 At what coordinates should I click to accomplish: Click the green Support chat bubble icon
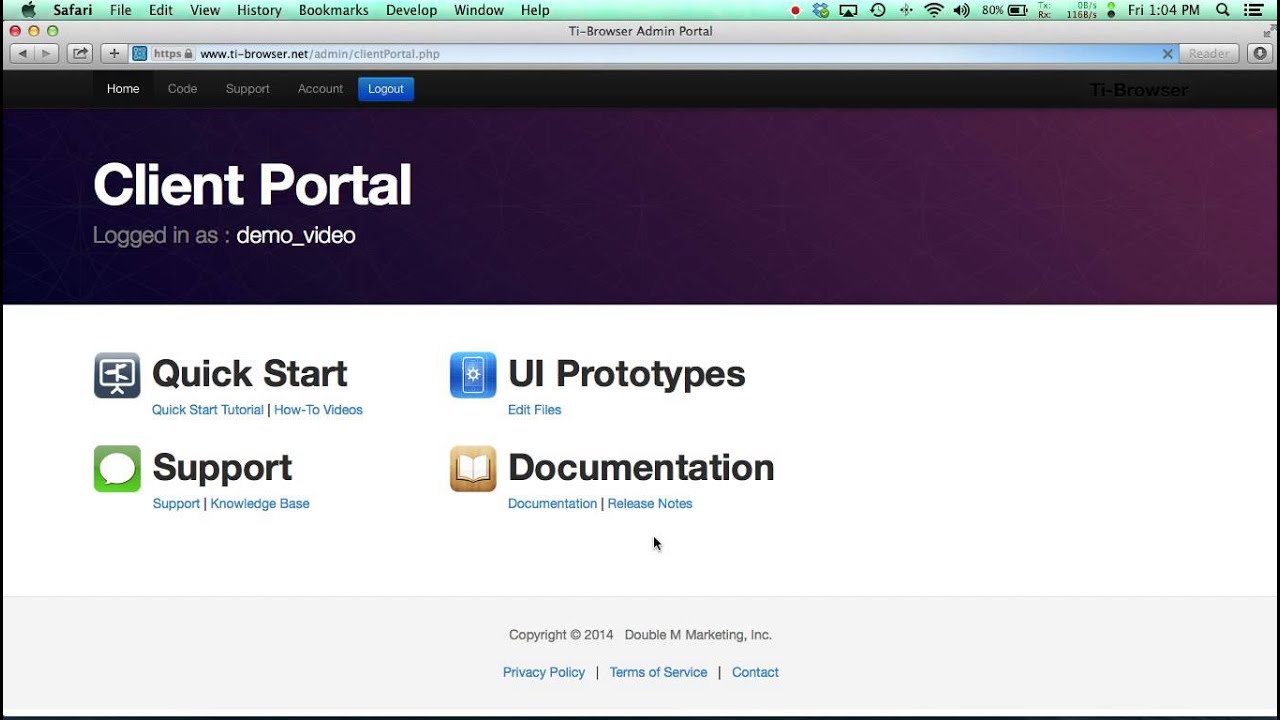[117, 469]
